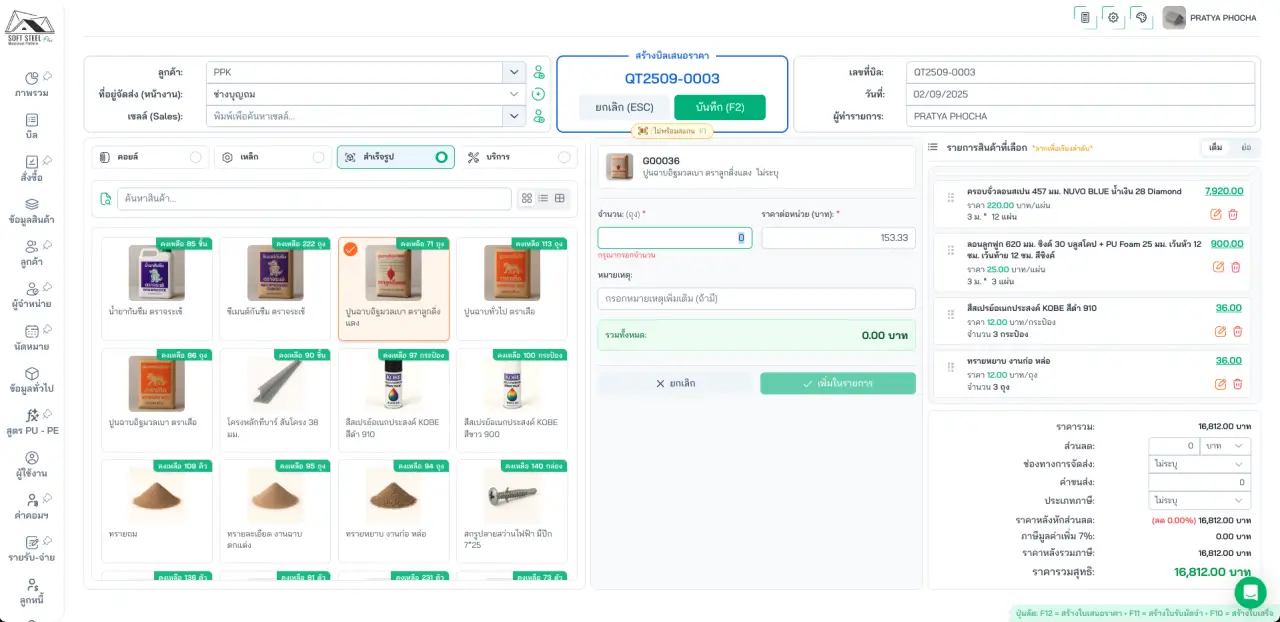Click the ยกเลิก (ESC) button
The height and width of the screenshot is (622, 1280).
[624, 107]
